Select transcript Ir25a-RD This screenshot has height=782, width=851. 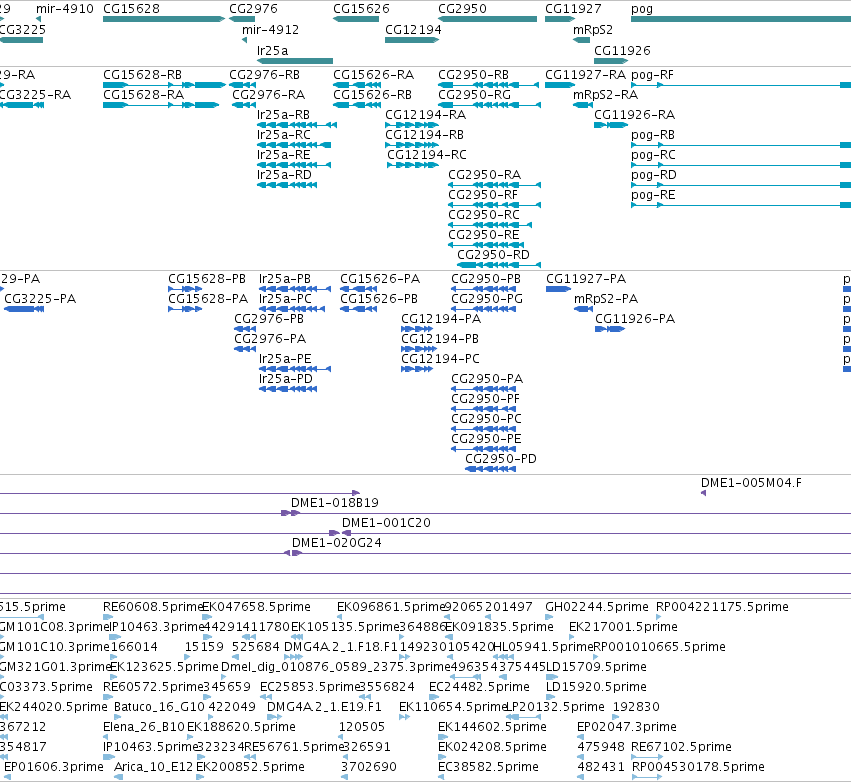click(287, 185)
